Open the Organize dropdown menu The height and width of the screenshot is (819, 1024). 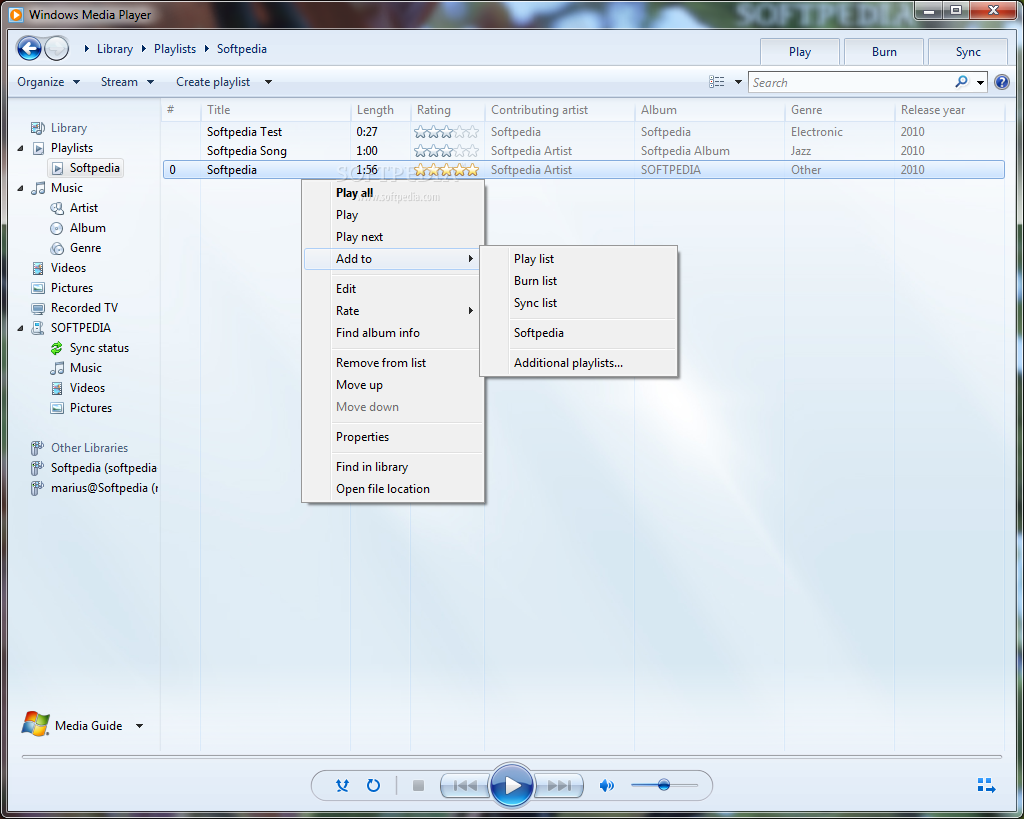[48, 82]
